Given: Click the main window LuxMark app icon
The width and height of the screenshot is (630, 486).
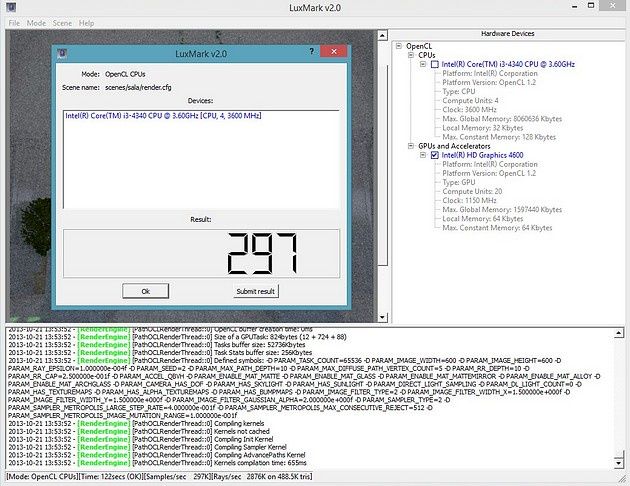Looking at the screenshot, I should point(11,7).
